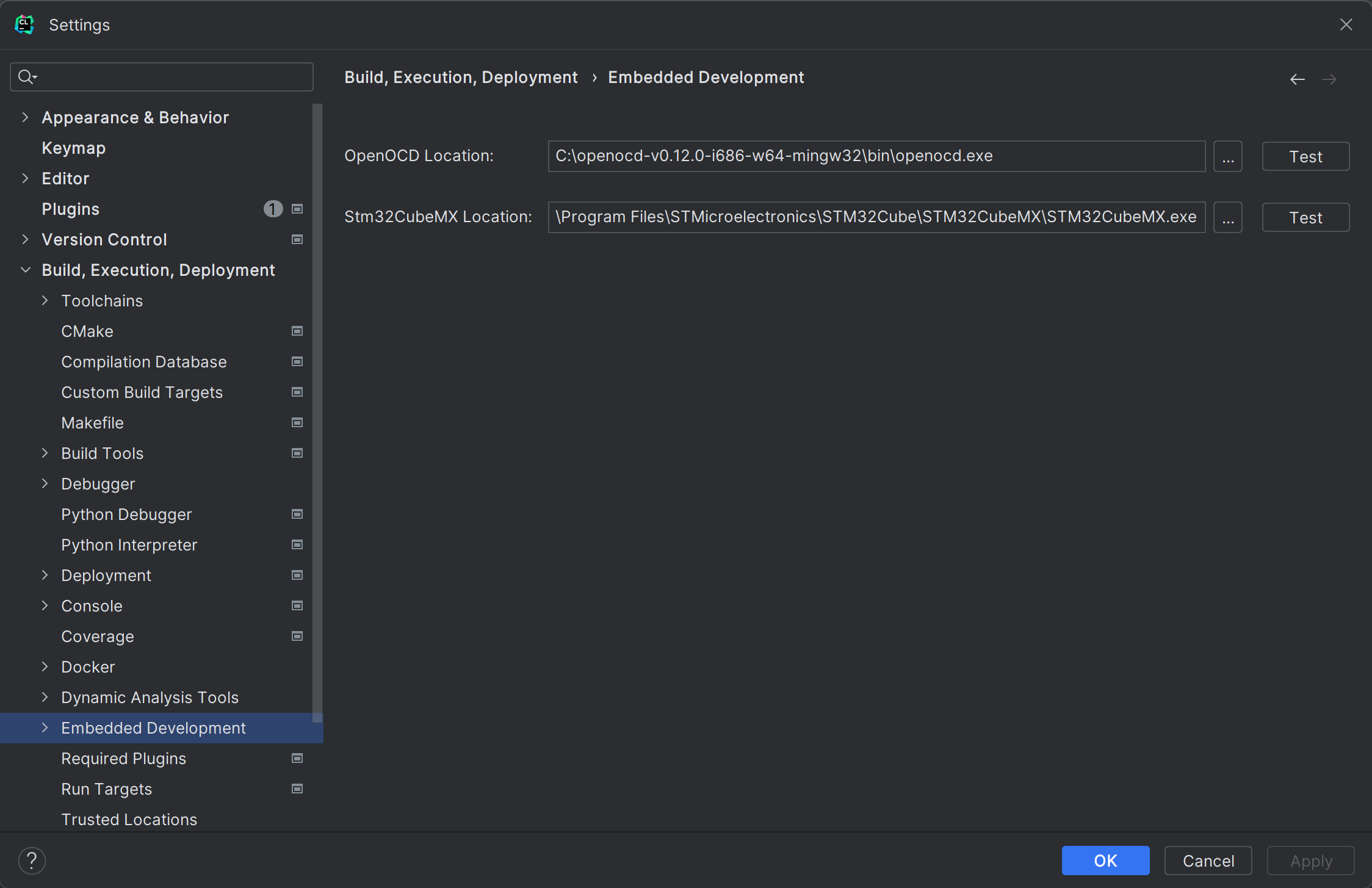Screen dimensions: 1372x888
Task: Click project-level icon next to Version Control
Action: [297, 240]
